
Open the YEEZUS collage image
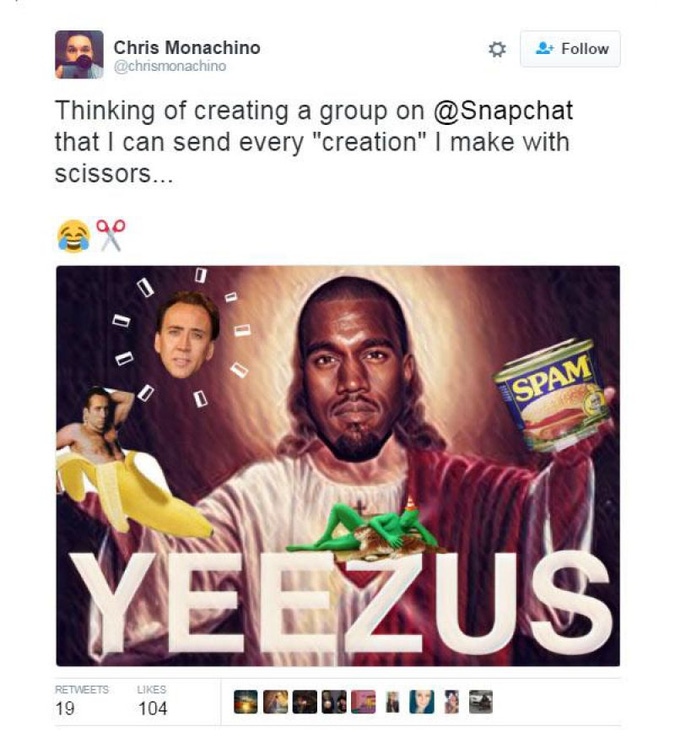338,466
